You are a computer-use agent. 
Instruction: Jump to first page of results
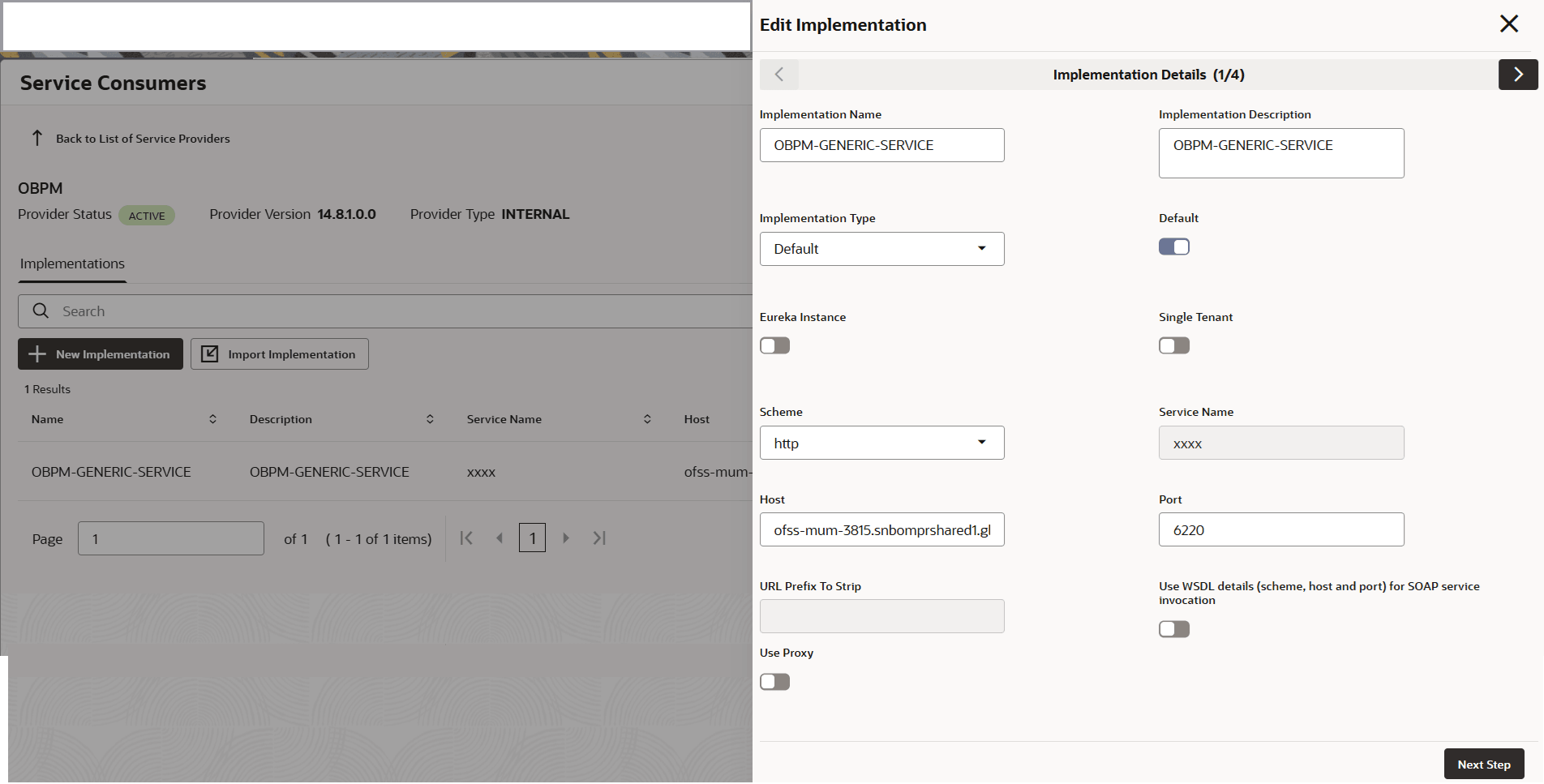(x=466, y=538)
